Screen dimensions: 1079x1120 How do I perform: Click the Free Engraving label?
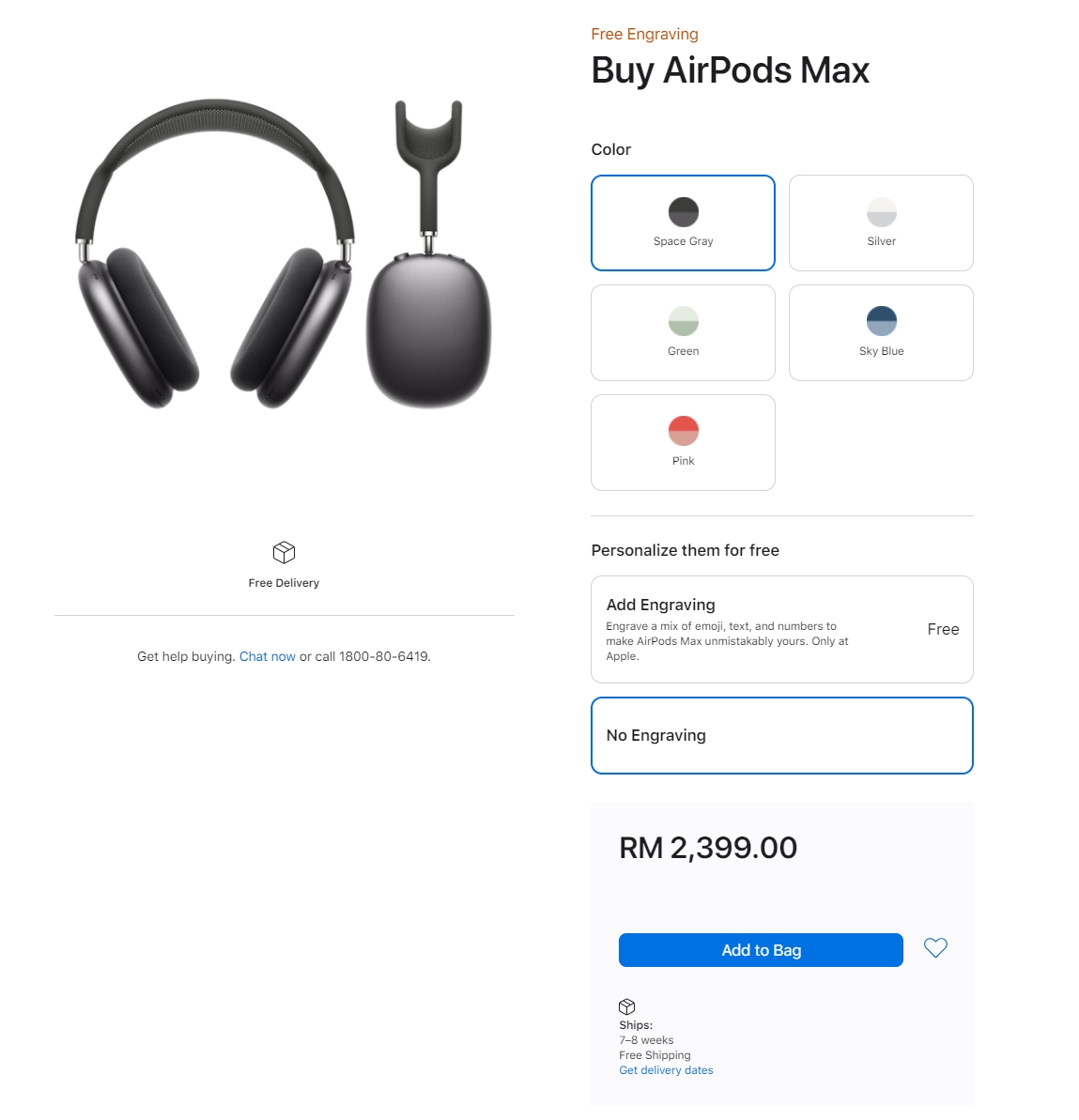click(644, 35)
